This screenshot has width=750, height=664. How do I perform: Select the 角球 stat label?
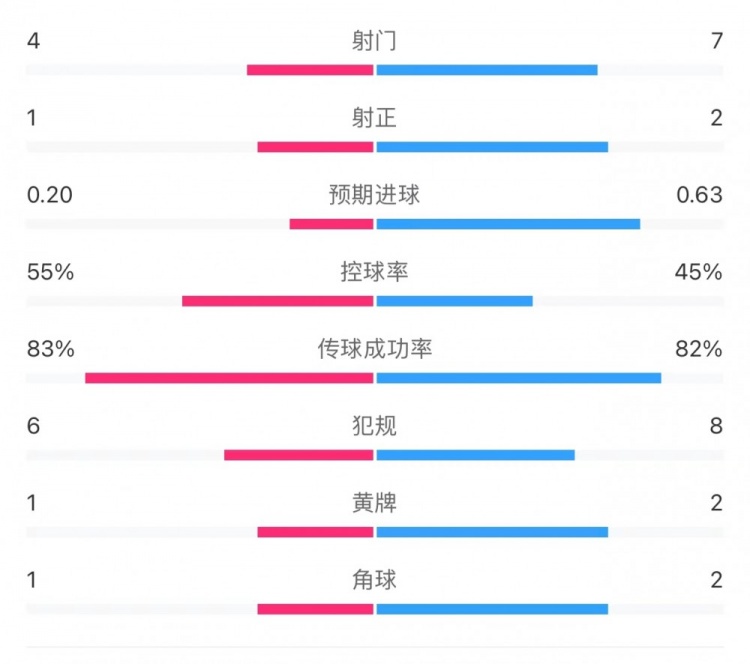374,579
